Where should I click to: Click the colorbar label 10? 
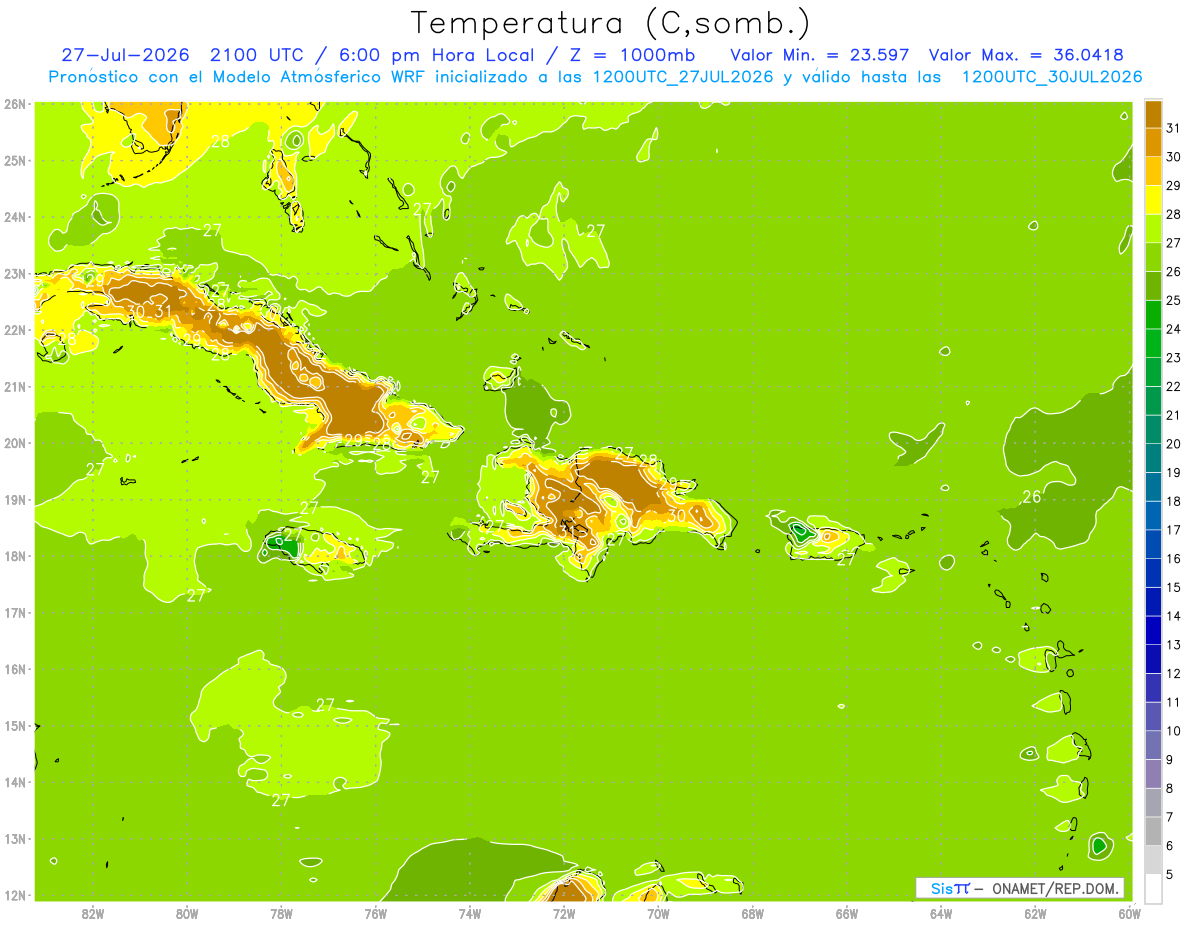point(1173,731)
